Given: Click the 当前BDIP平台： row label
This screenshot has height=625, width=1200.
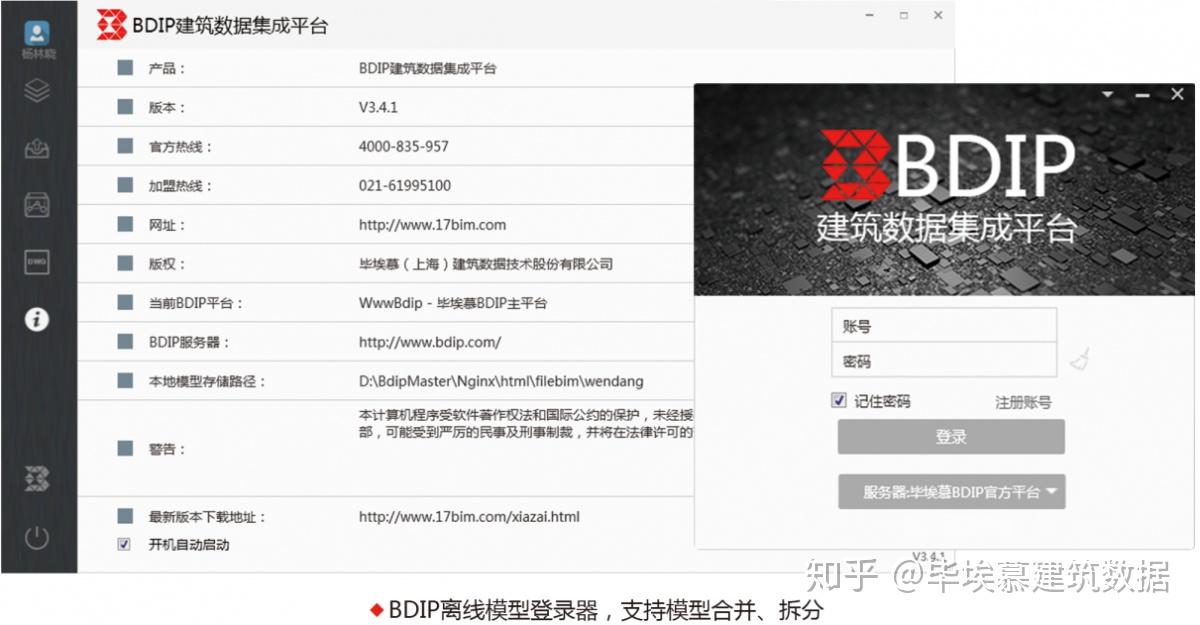Looking at the screenshot, I should [x=196, y=303].
